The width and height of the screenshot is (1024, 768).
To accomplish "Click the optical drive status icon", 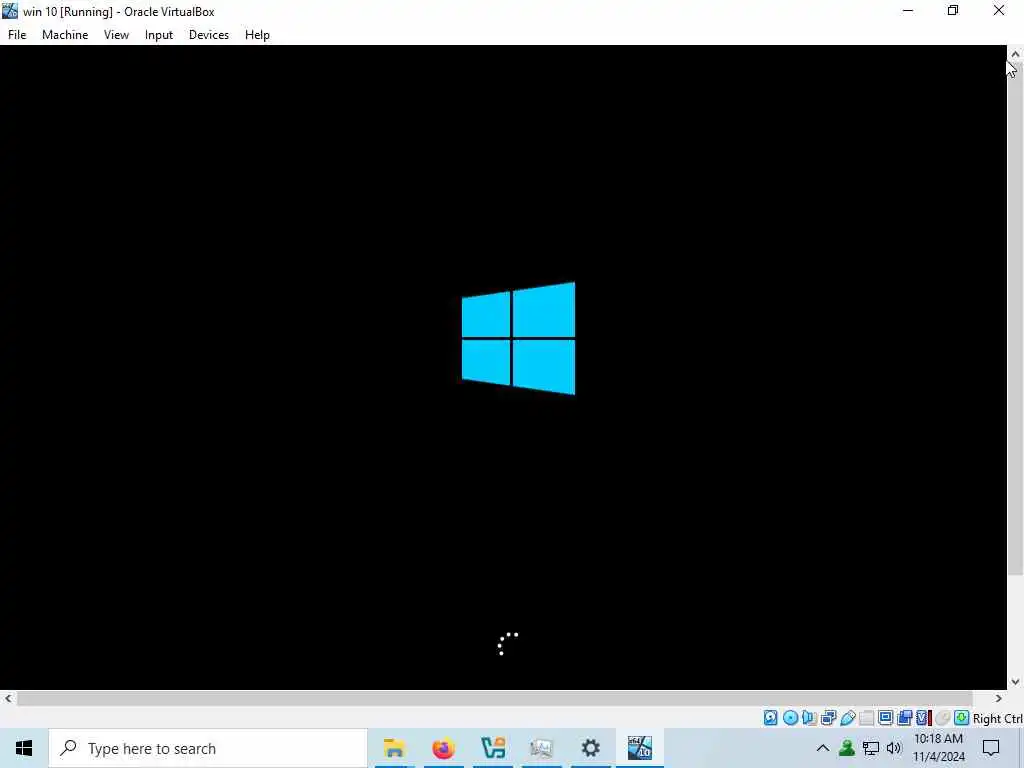I will tap(790, 718).
